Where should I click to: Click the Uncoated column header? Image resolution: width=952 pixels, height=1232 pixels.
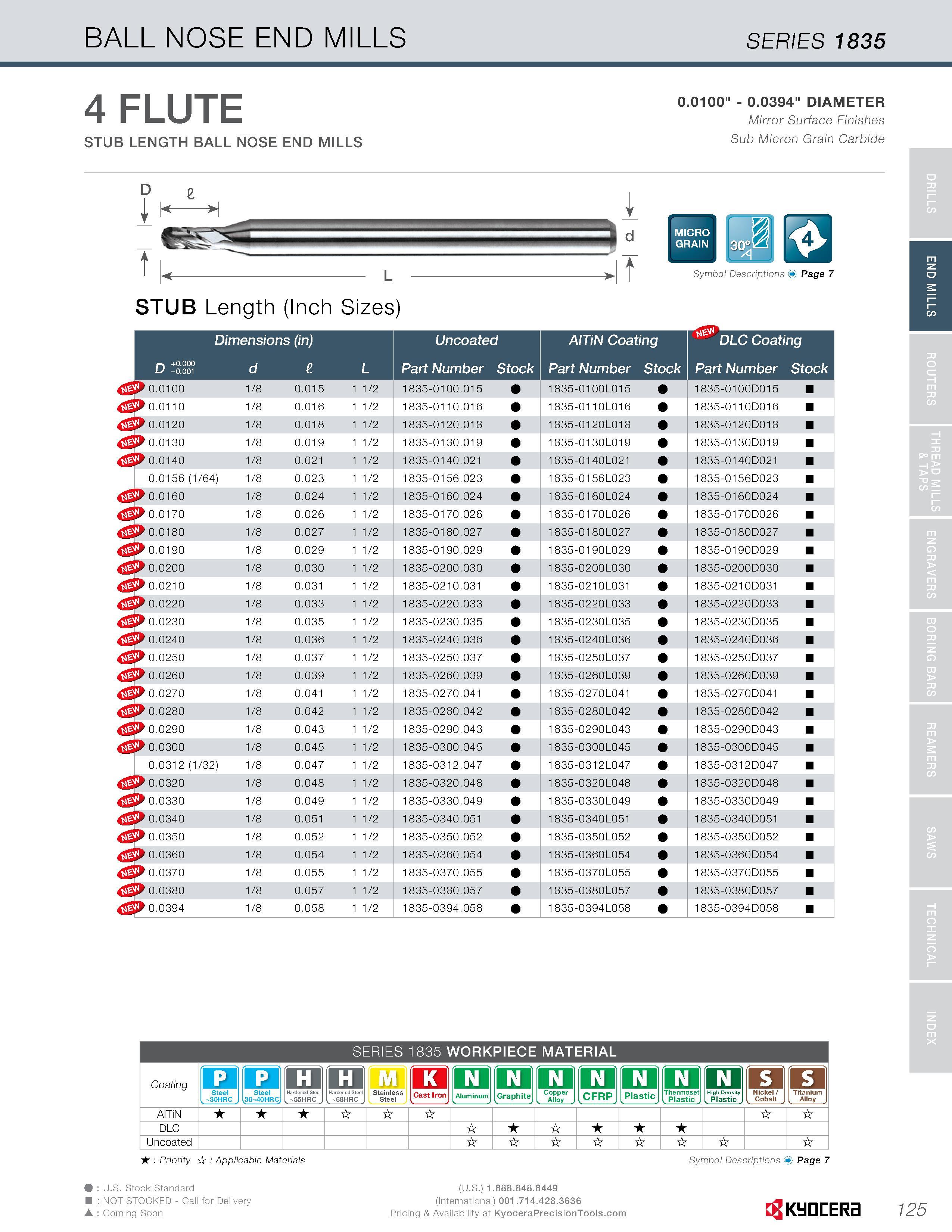(466, 340)
